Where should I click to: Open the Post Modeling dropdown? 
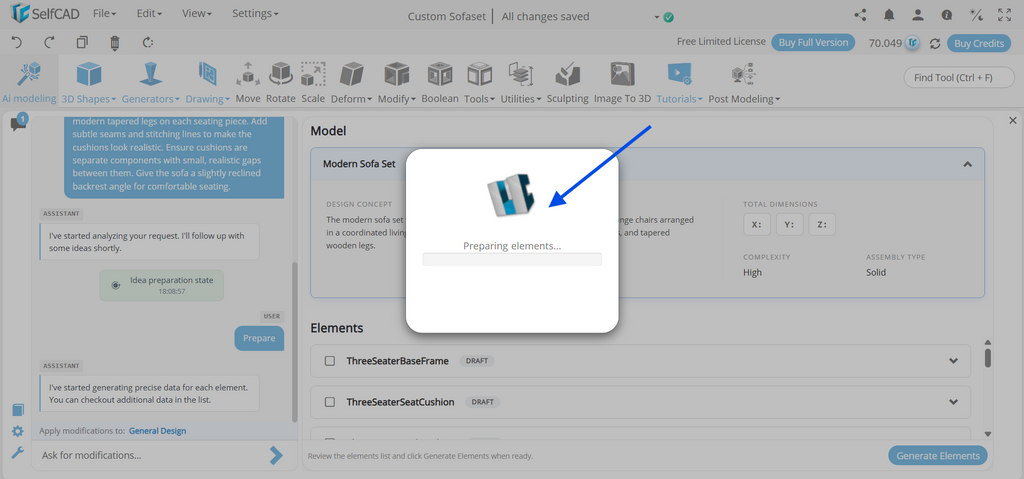coord(744,82)
